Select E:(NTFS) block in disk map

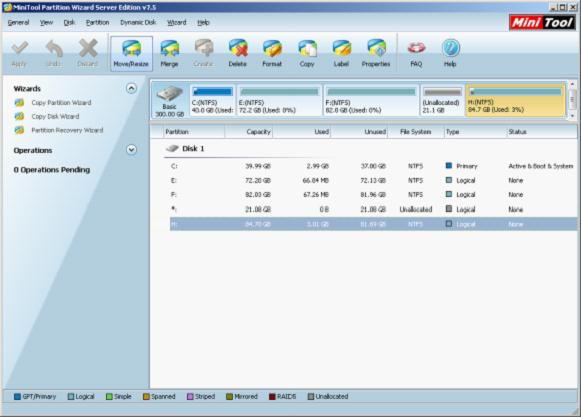279,100
